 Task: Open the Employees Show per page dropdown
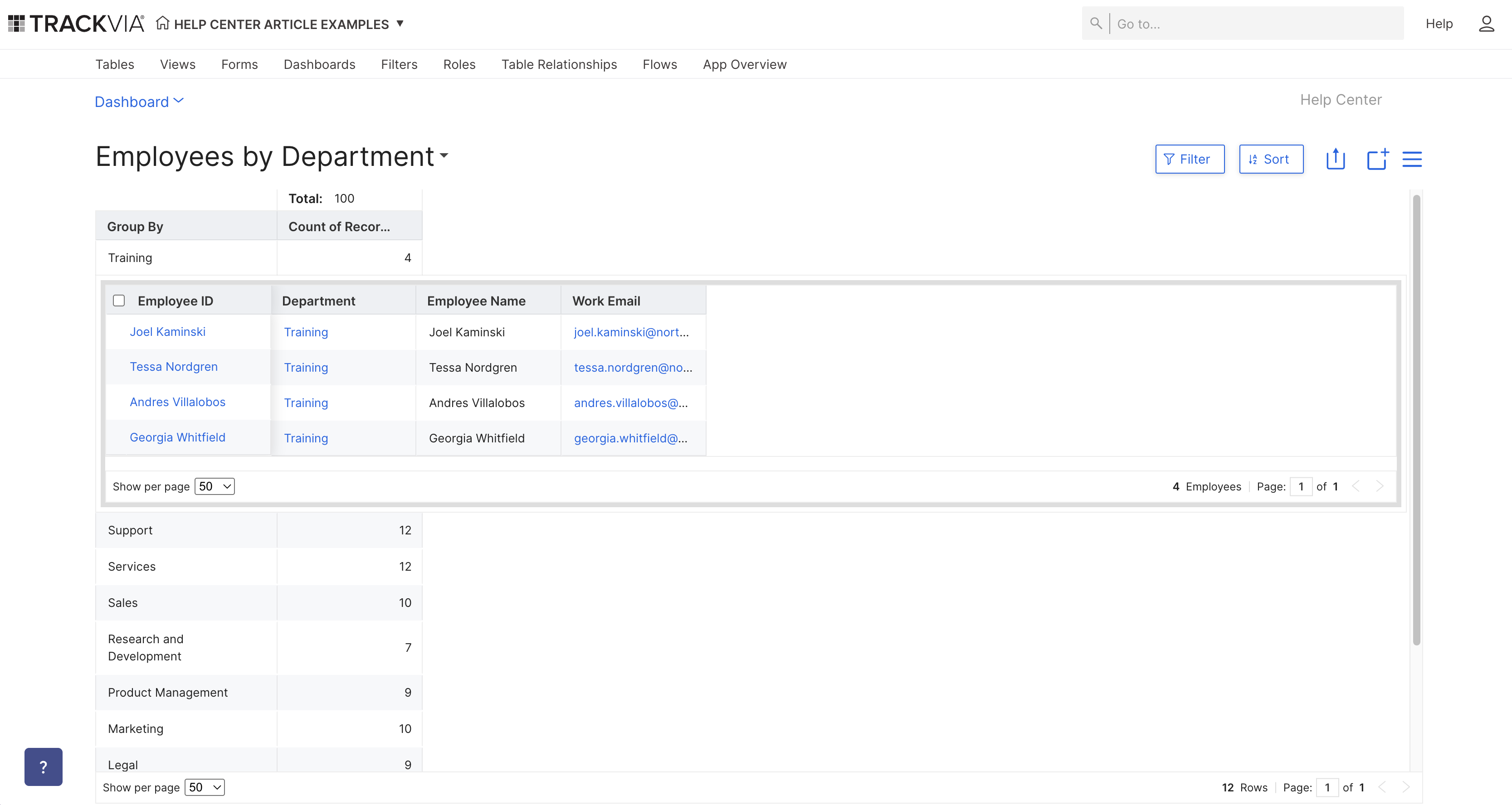coord(214,486)
